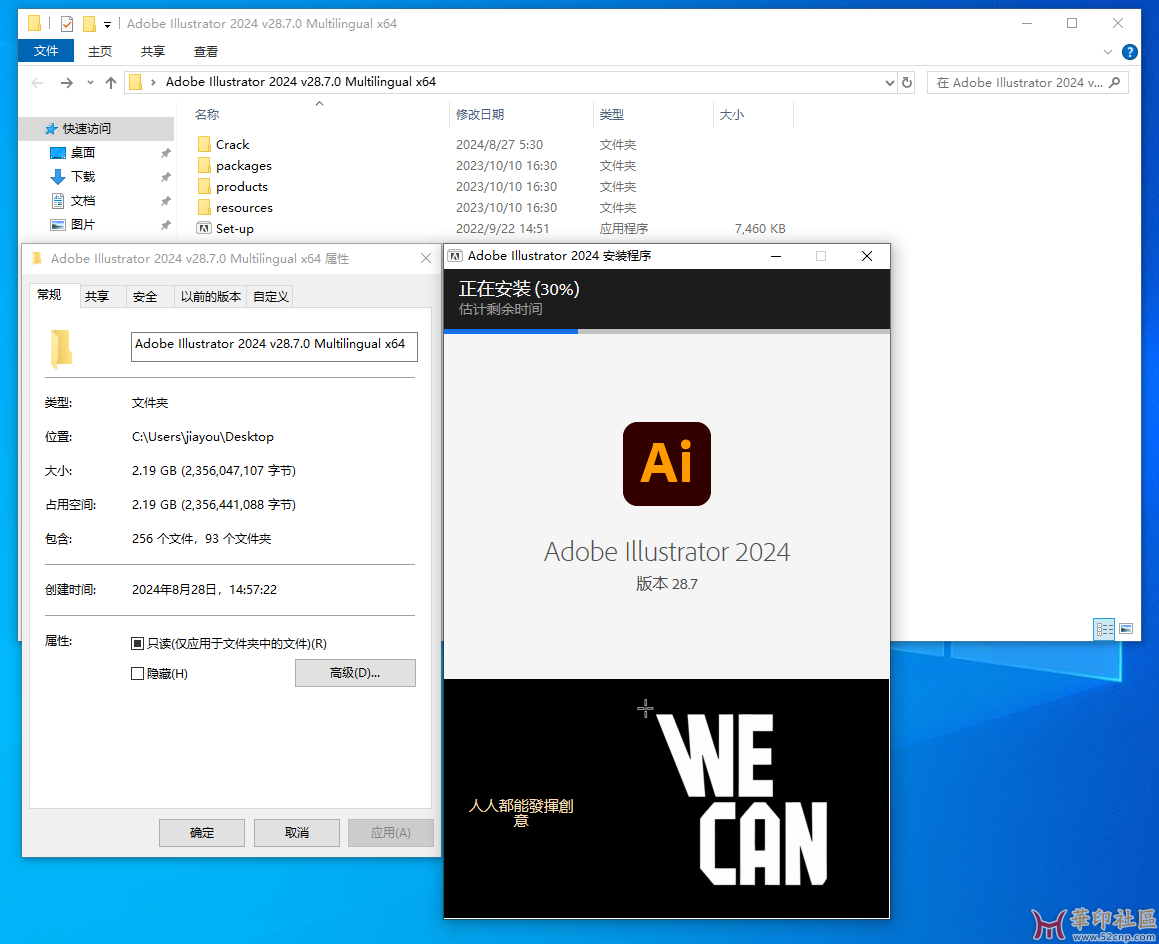This screenshot has height=944, width=1159.
Task: Switch to the 自定义 tab
Action: (271, 296)
